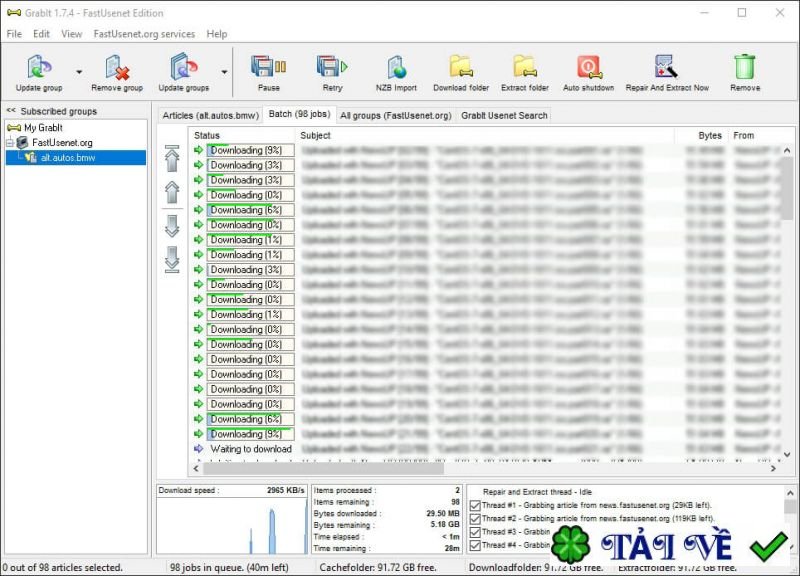Run Repair And Extract Now
The image size is (800, 576).
coord(667,68)
